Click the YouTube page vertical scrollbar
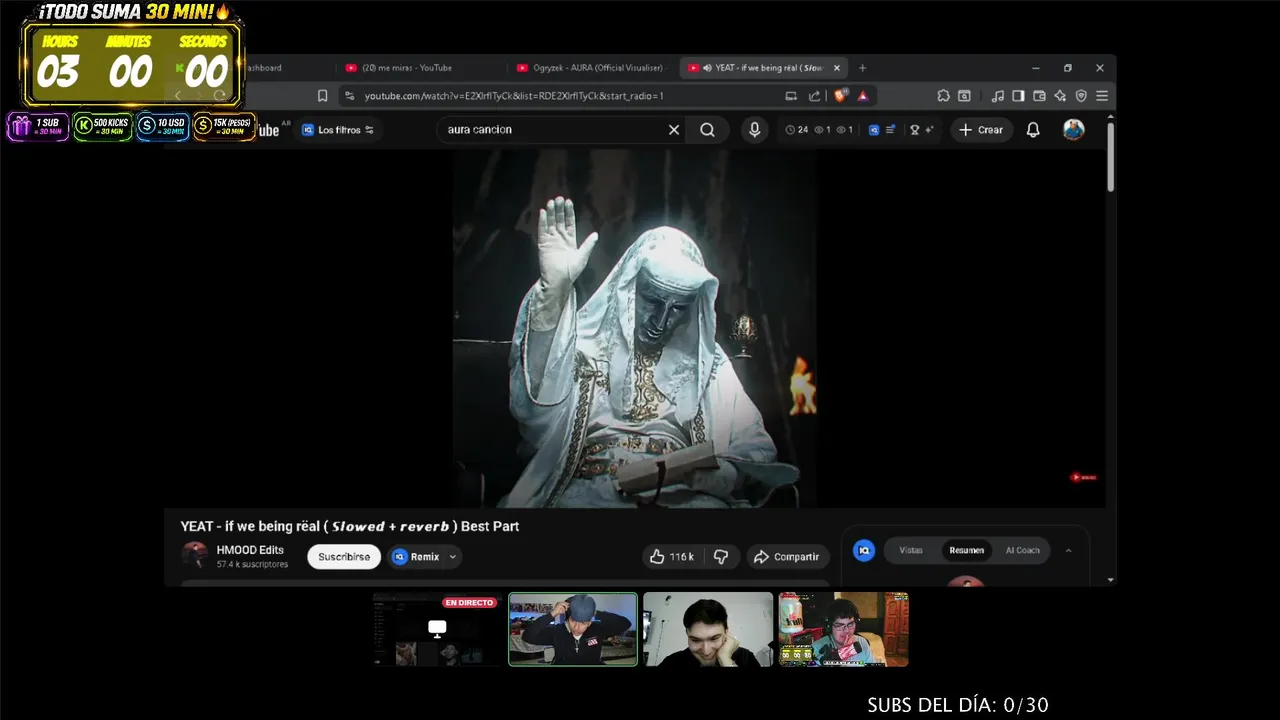The width and height of the screenshot is (1280, 720). point(1111,155)
